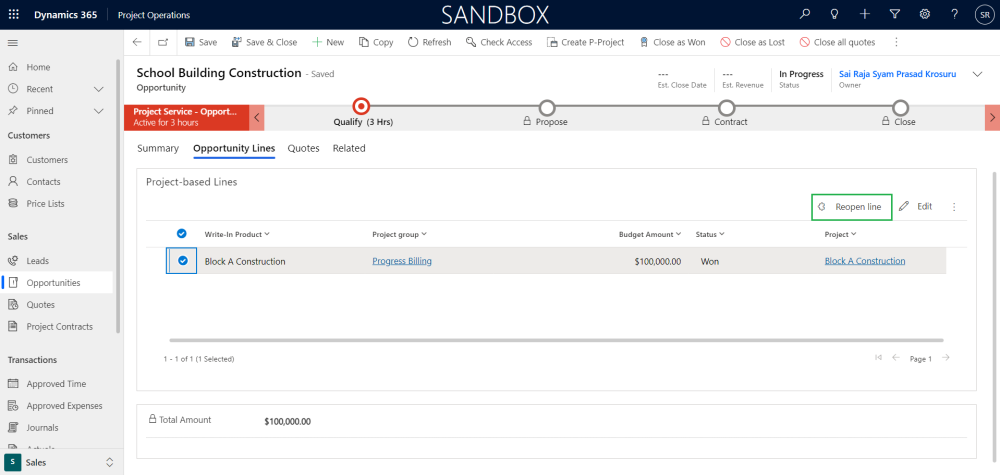The width and height of the screenshot is (1000, 475).
Task: Open the settings gear icon
Action: tap(924, 15)
